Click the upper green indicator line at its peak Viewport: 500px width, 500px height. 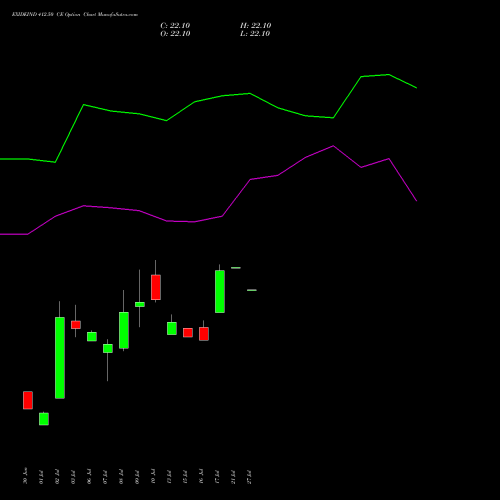[389, 75]
